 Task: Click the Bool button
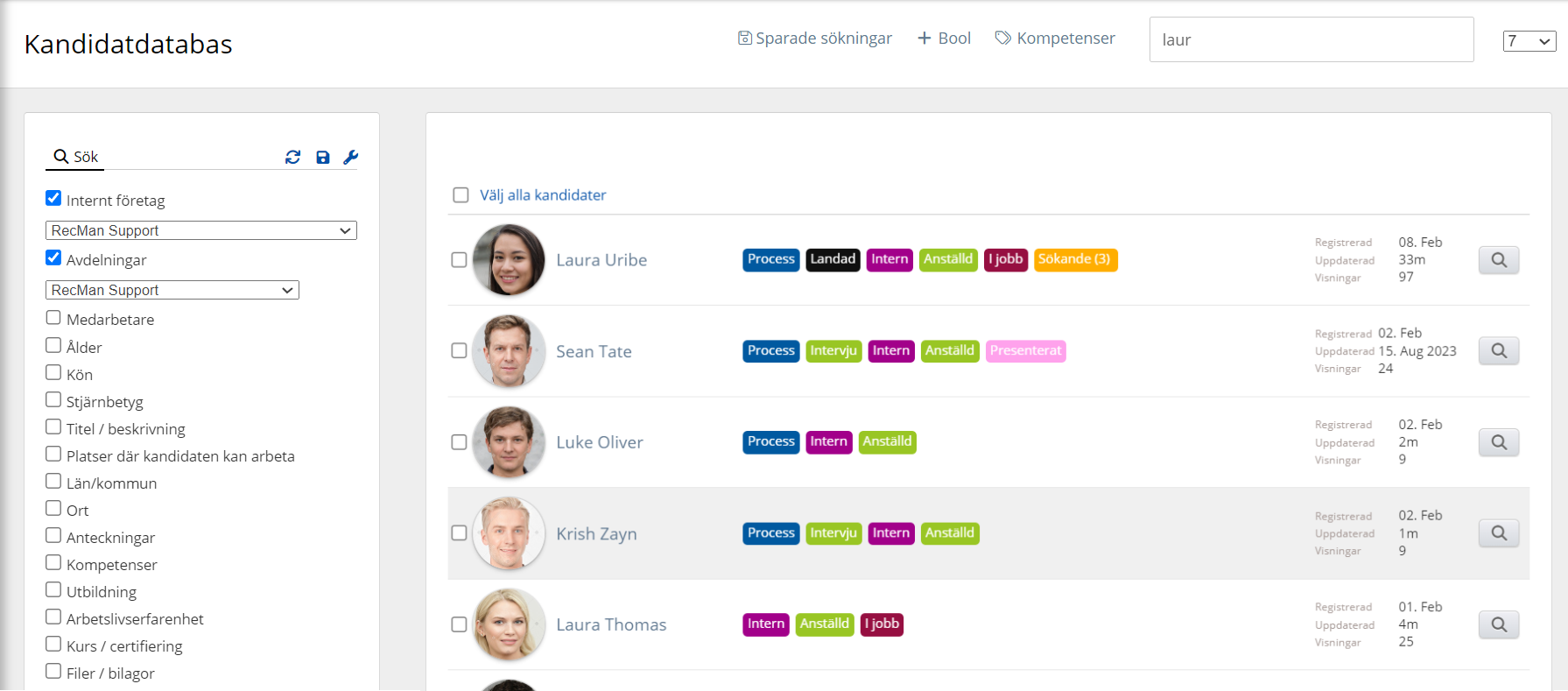[x=944, y=39]
